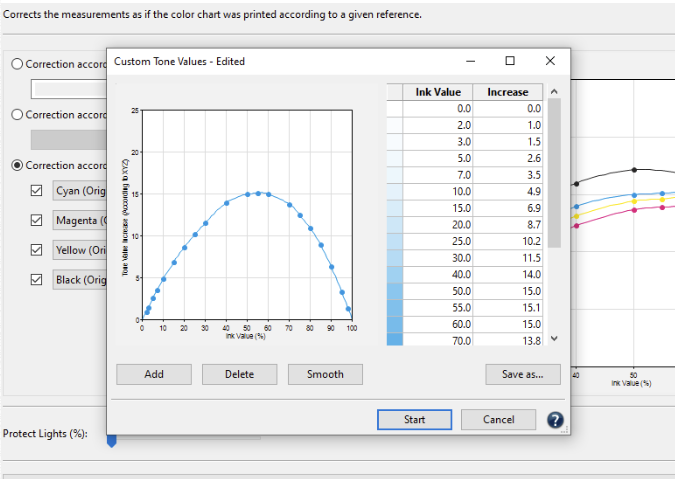Image resolution: width=675 pixels, height=479 pixels.
Task: Click the Start button
Action: 415,420
